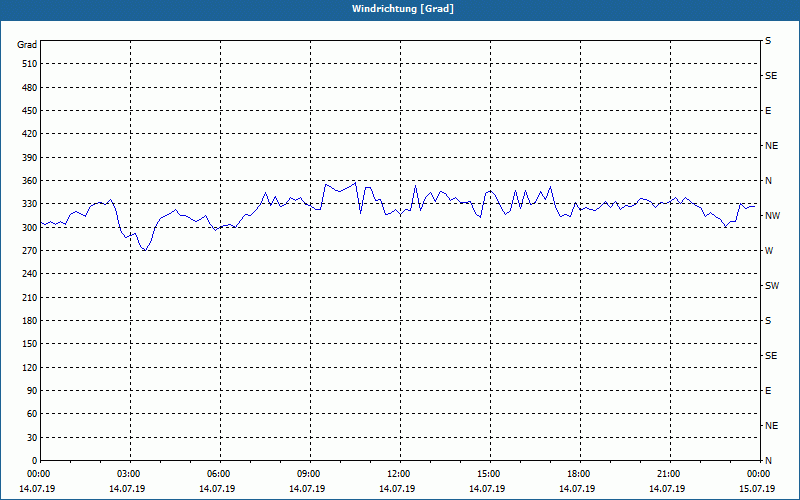Click the E compass label level with 90
Screen dimensions: 800x500
coord(768,391)
